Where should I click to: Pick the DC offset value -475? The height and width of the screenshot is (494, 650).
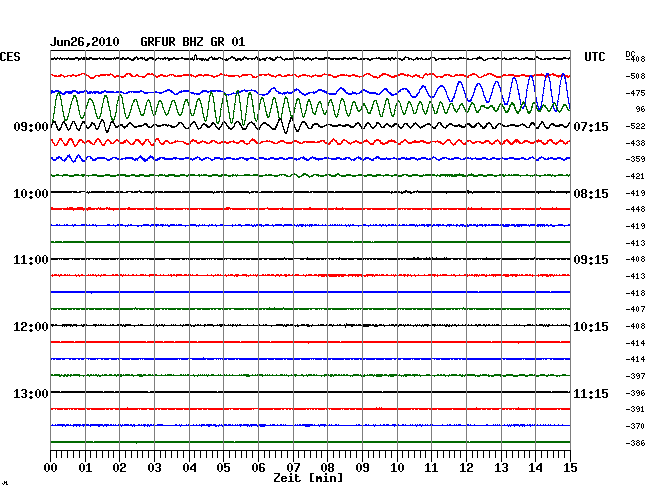coord(635,93)
